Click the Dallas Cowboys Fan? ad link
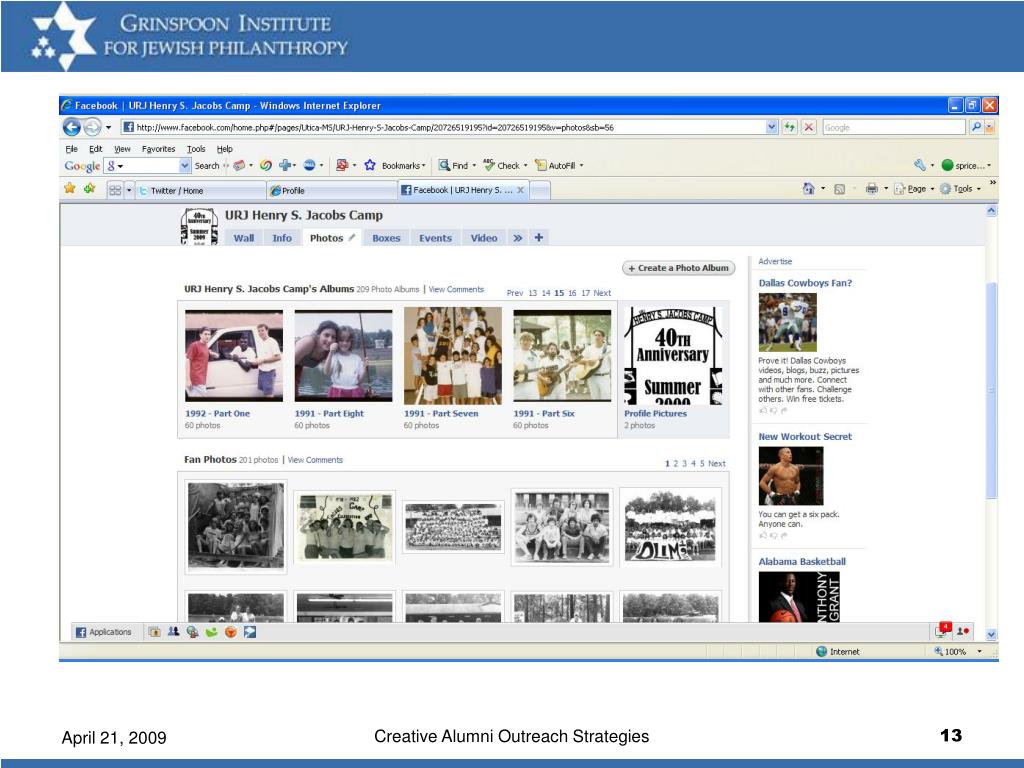Image resolution: width=1024 pixels, height=768 pixels. coord(805,283)
